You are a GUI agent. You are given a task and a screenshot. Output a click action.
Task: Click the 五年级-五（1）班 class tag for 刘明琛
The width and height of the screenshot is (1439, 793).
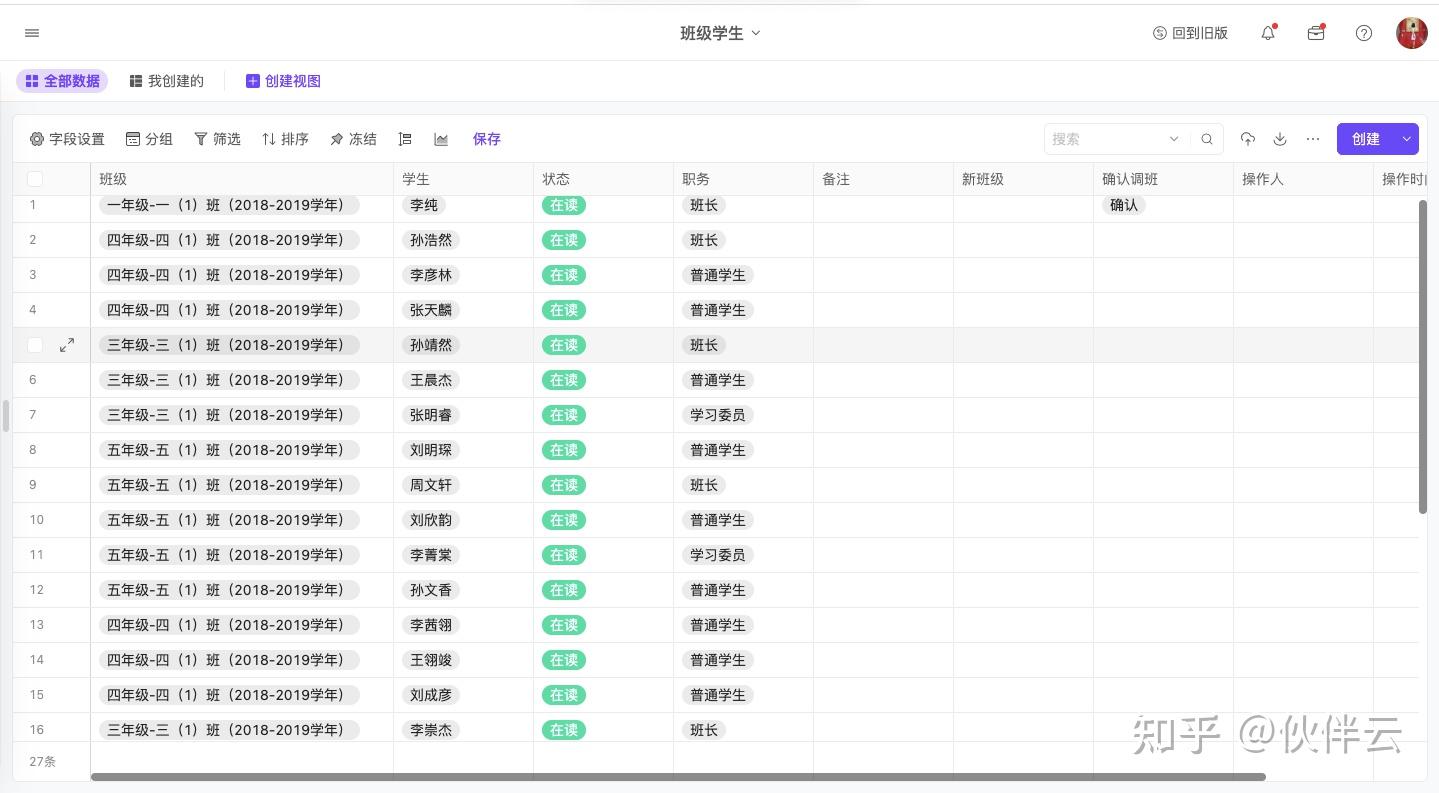(229, 450)
